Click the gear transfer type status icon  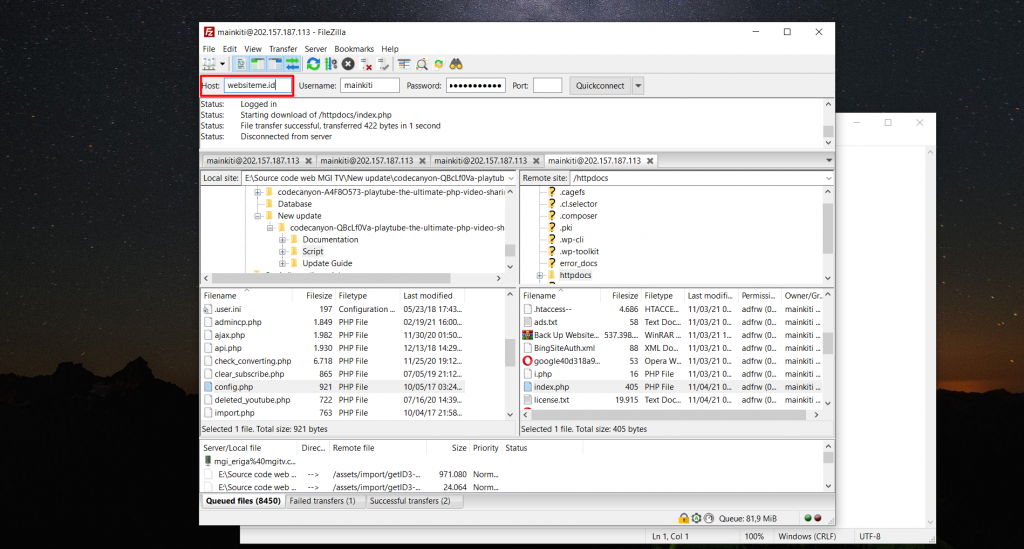click(696, 518)
